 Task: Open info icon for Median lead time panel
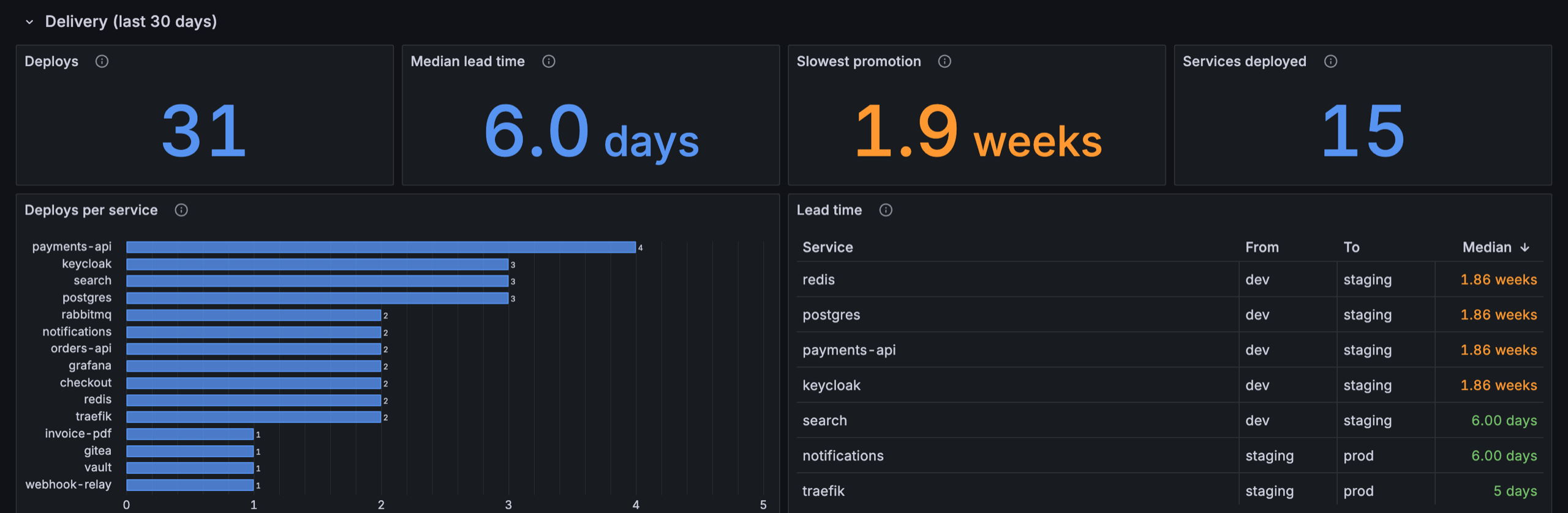pyautogui.click(x=549, y=61)
